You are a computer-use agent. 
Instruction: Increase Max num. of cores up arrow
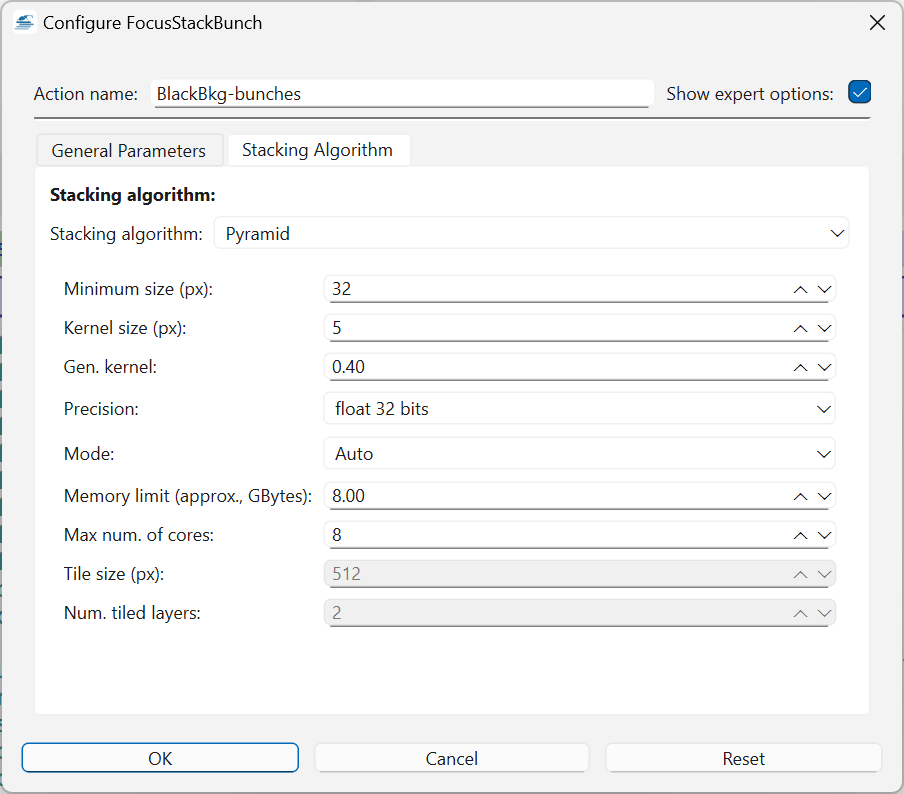(x=800, y=535)
